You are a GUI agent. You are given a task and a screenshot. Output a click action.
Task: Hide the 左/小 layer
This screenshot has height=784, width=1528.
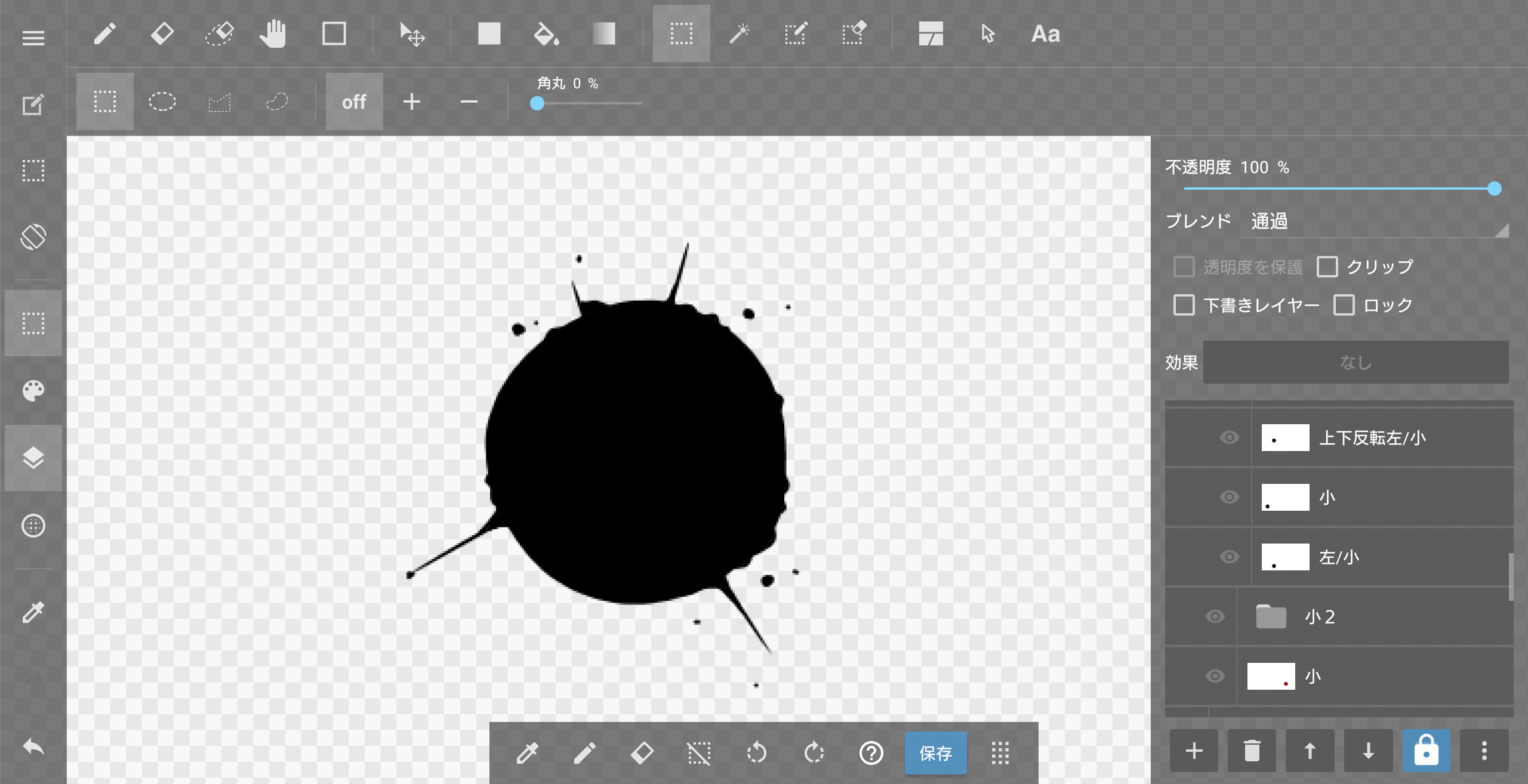(1229, 557)
